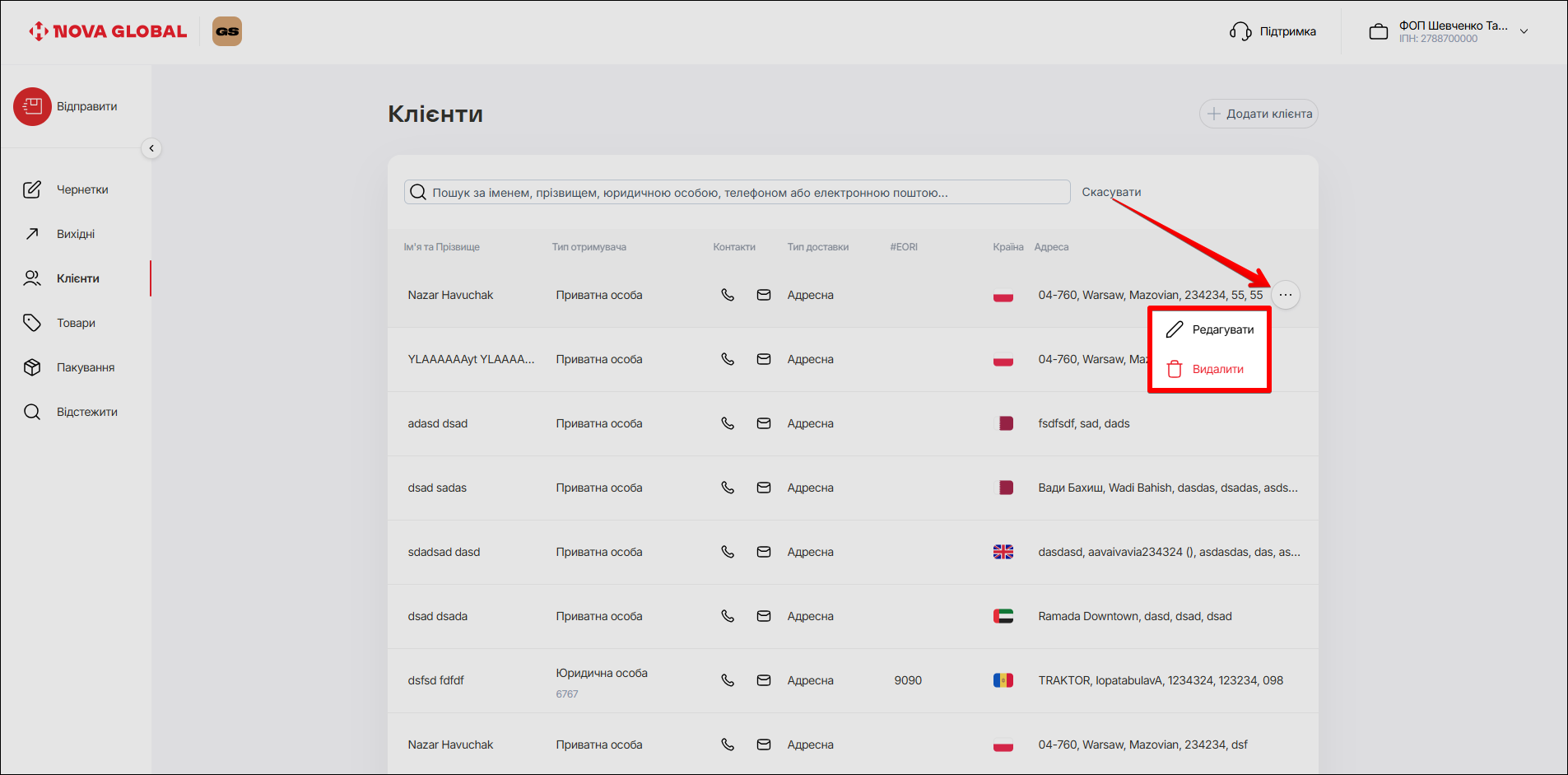Click phone icon for Nazar Havuchak first row
Viewport: 1568px width, 775px height.
[x=728, y=295]
